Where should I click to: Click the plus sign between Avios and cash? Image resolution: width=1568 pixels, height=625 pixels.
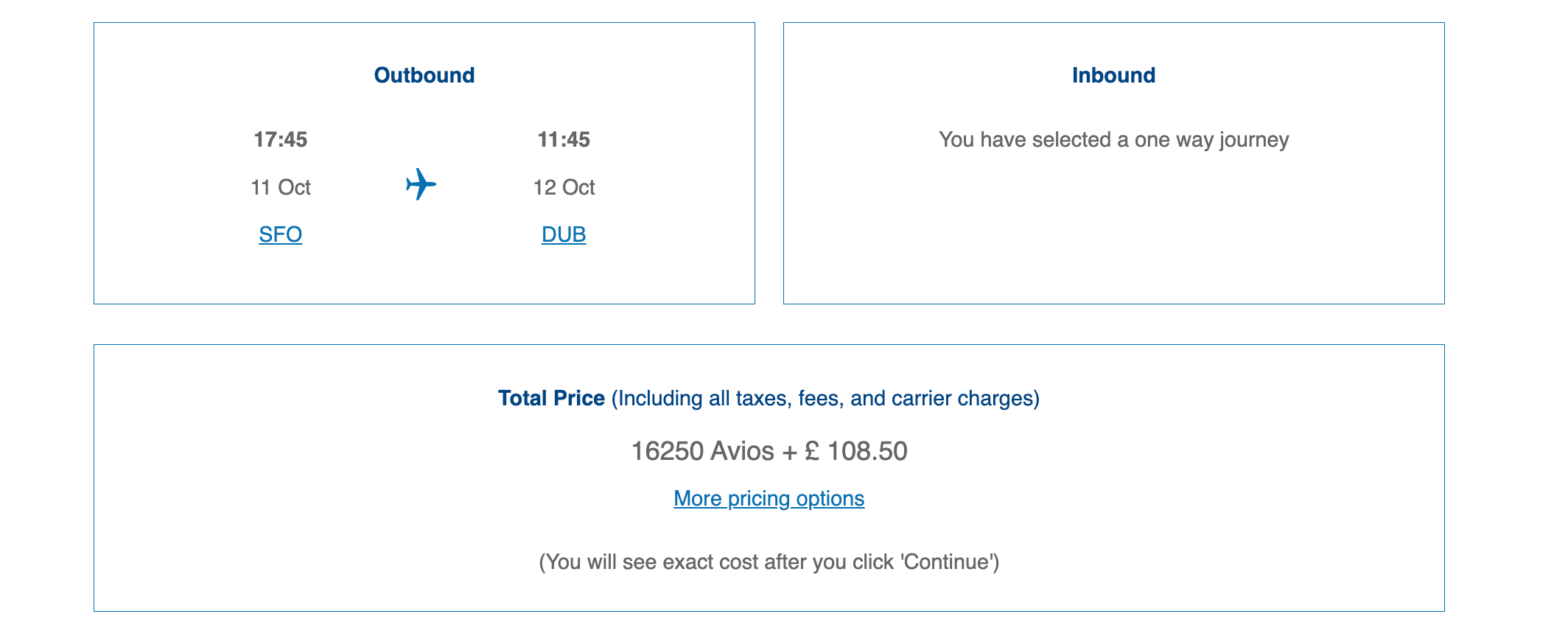(789, 451)
